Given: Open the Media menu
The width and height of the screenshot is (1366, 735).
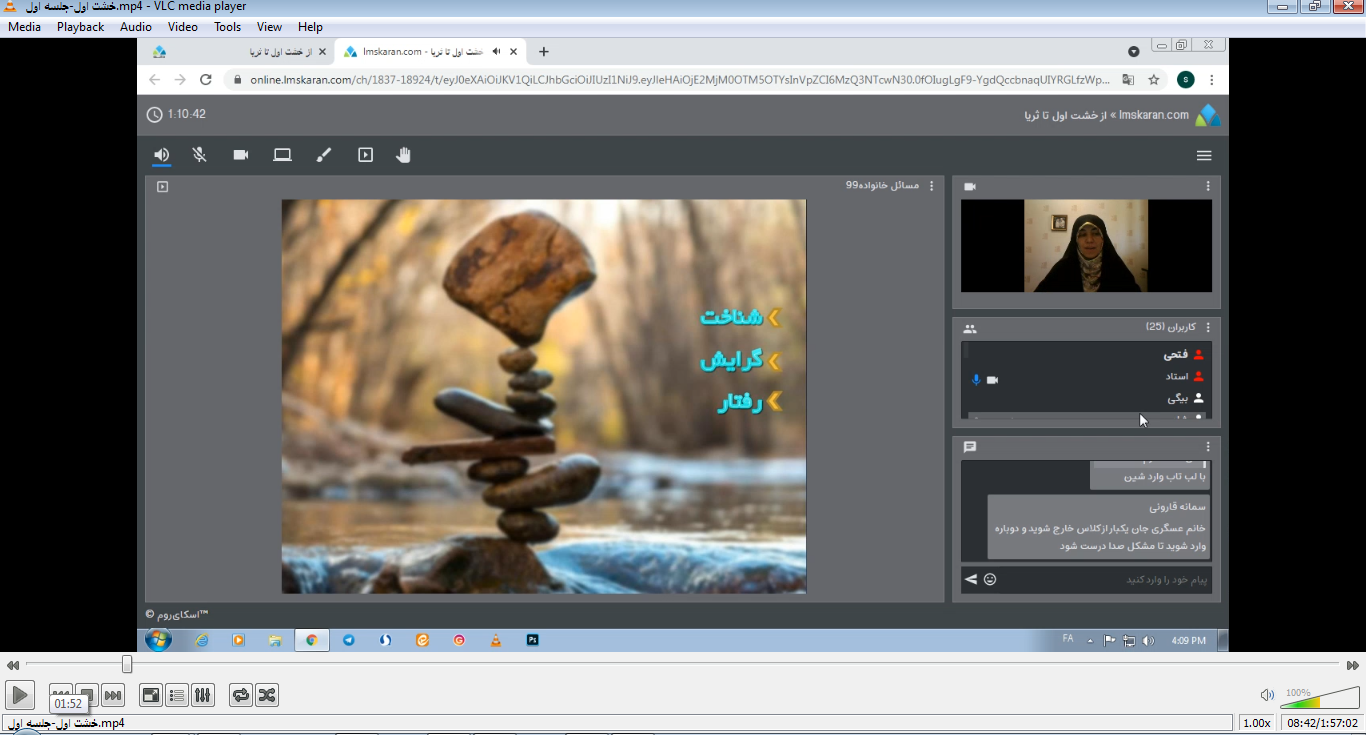Looking at the screenshot, I should click(x=24, y=27).
